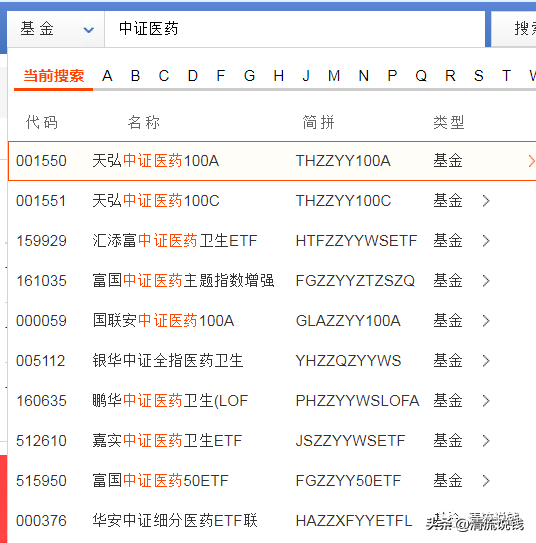This screenshot has height=543, width=536.
Task: Click fund code 515950
Action: pos(41,481)
